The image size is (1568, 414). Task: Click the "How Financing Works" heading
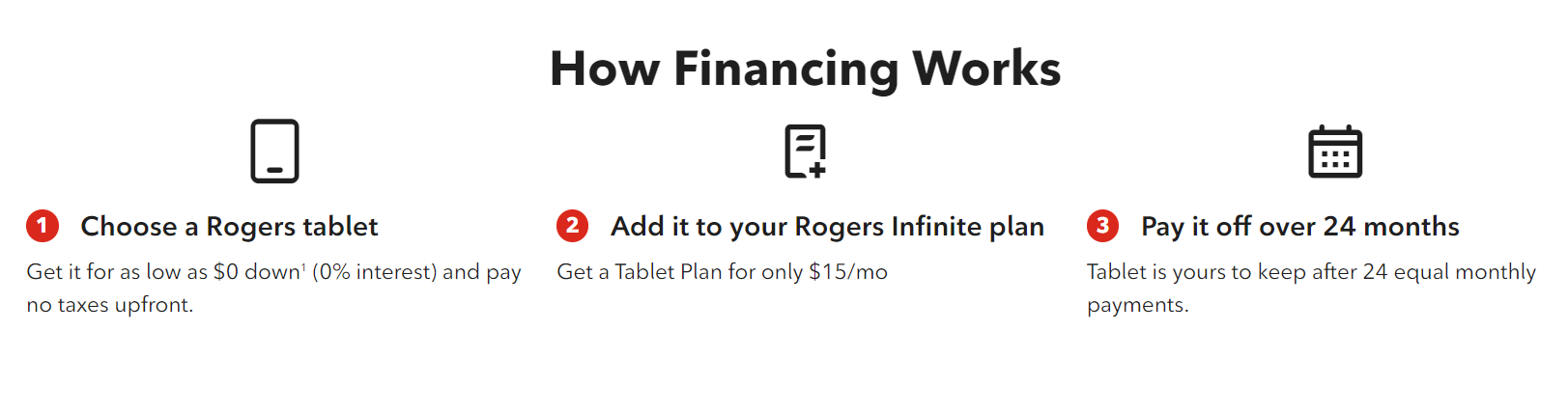805,69
